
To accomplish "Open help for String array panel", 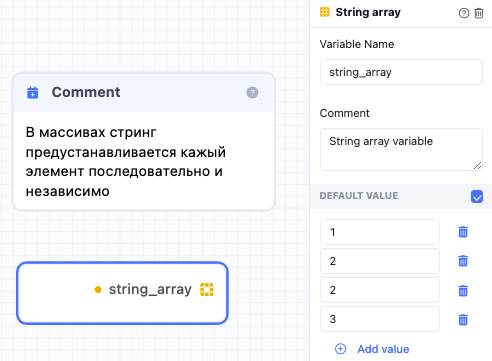I will pos(464,13).
